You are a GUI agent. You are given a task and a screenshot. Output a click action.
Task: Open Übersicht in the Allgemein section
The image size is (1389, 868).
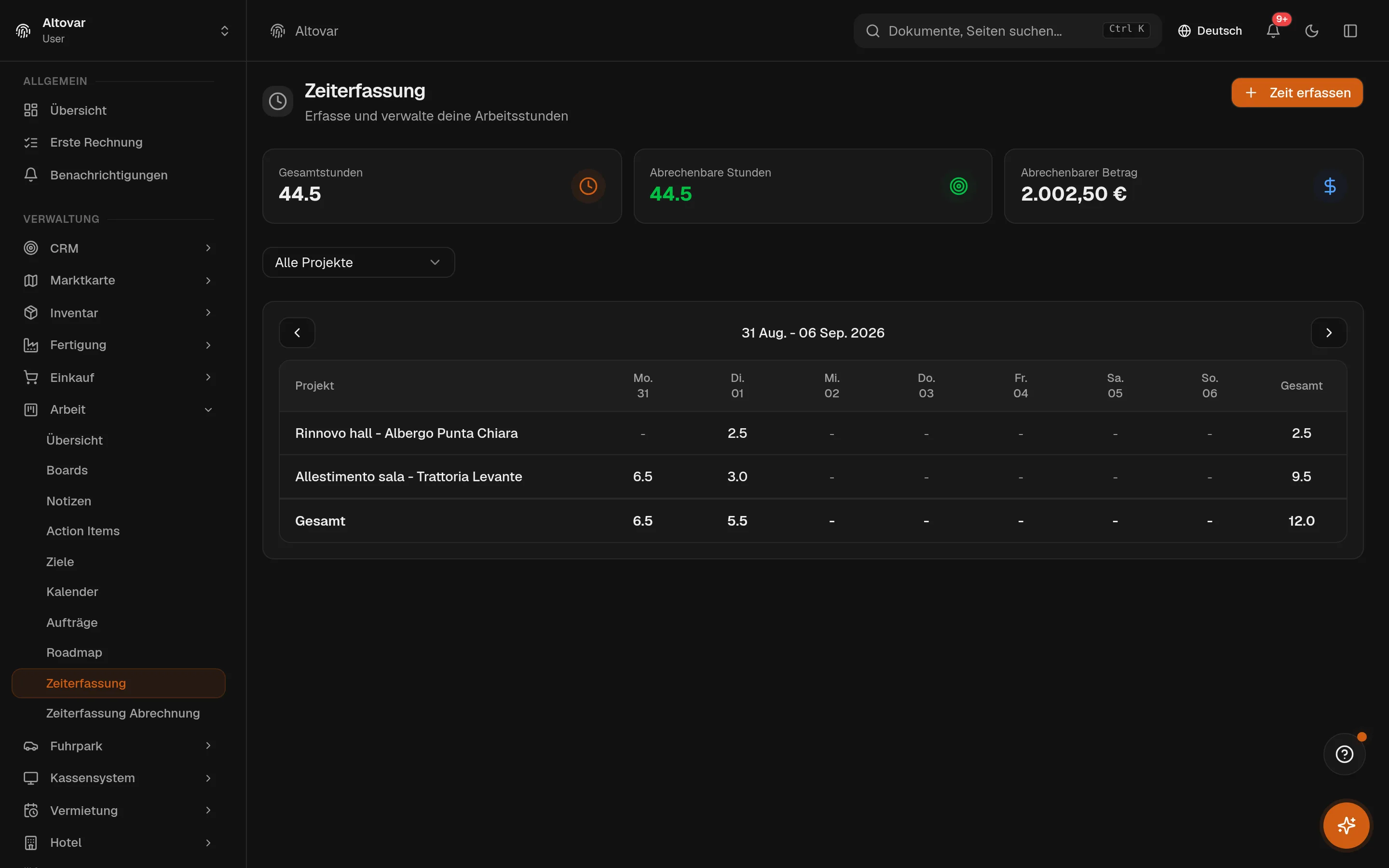click(x=118, y=110)
